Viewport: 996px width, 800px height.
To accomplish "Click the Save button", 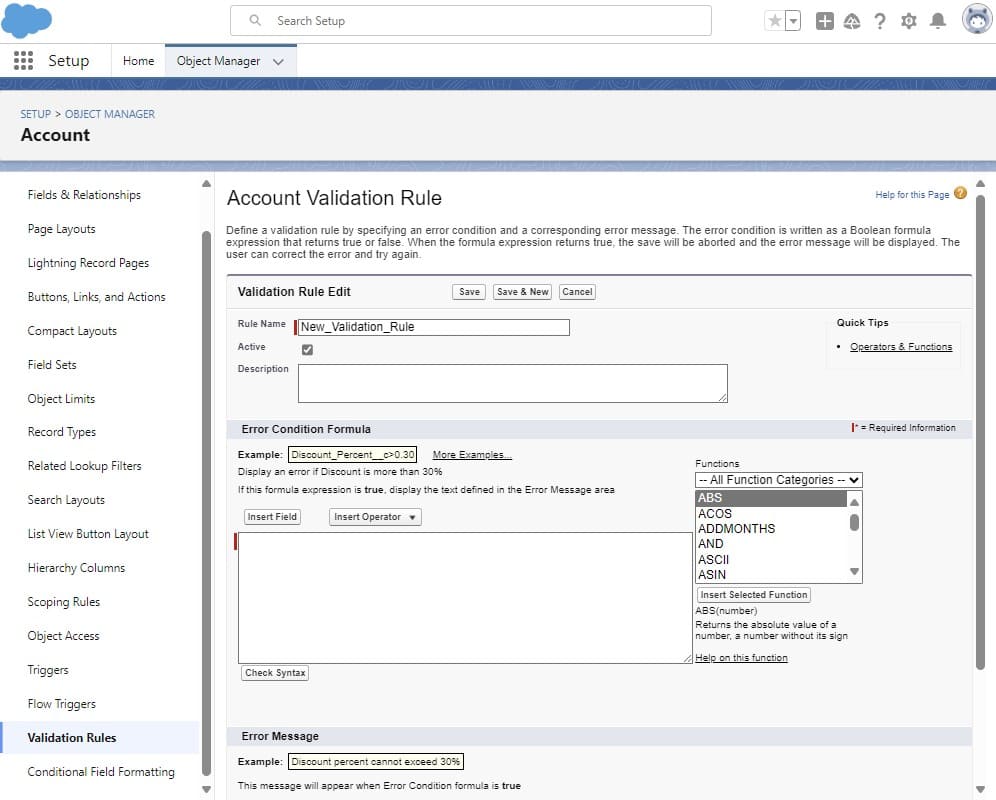I will click(x=469, y=292).
